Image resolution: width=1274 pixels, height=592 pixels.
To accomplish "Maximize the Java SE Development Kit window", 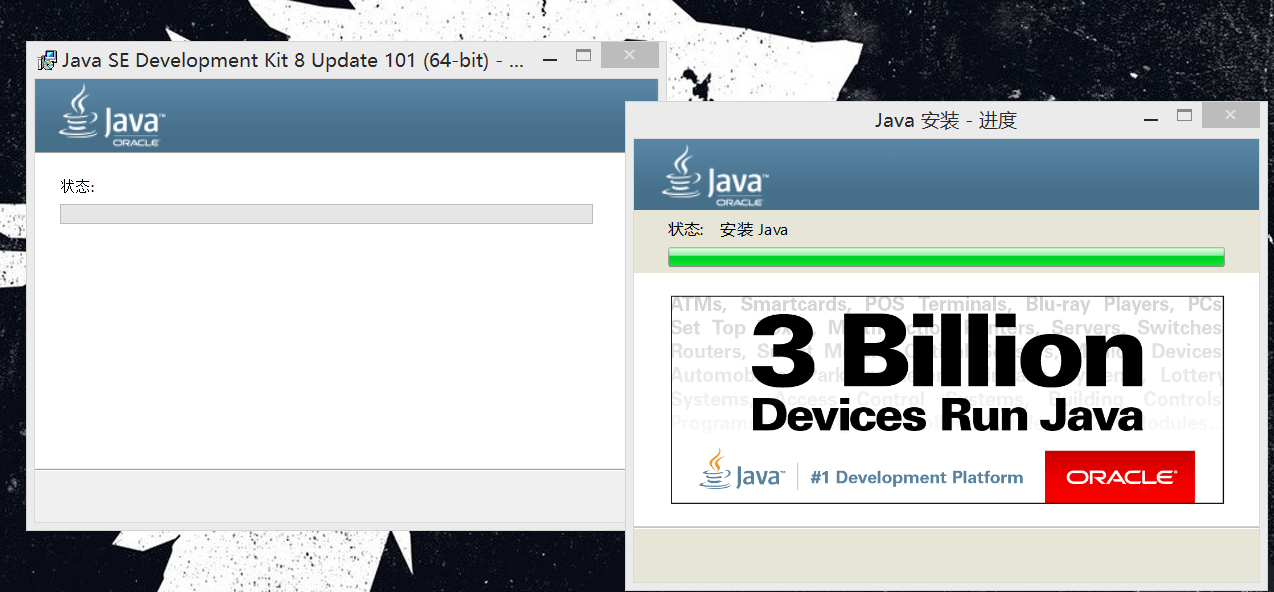I will [584, 56].
